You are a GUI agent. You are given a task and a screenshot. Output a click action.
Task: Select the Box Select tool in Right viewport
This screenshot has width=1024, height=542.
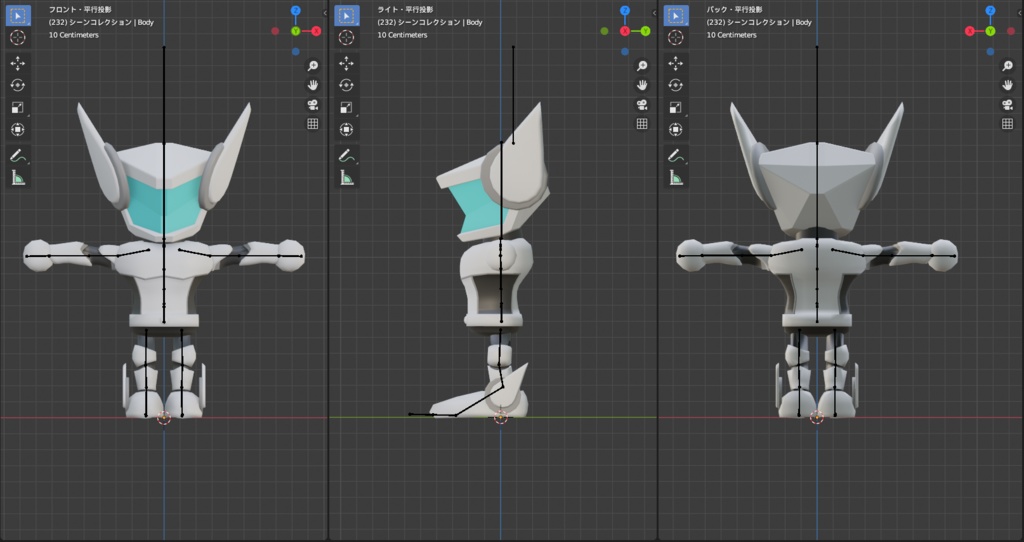click(347, 16)
